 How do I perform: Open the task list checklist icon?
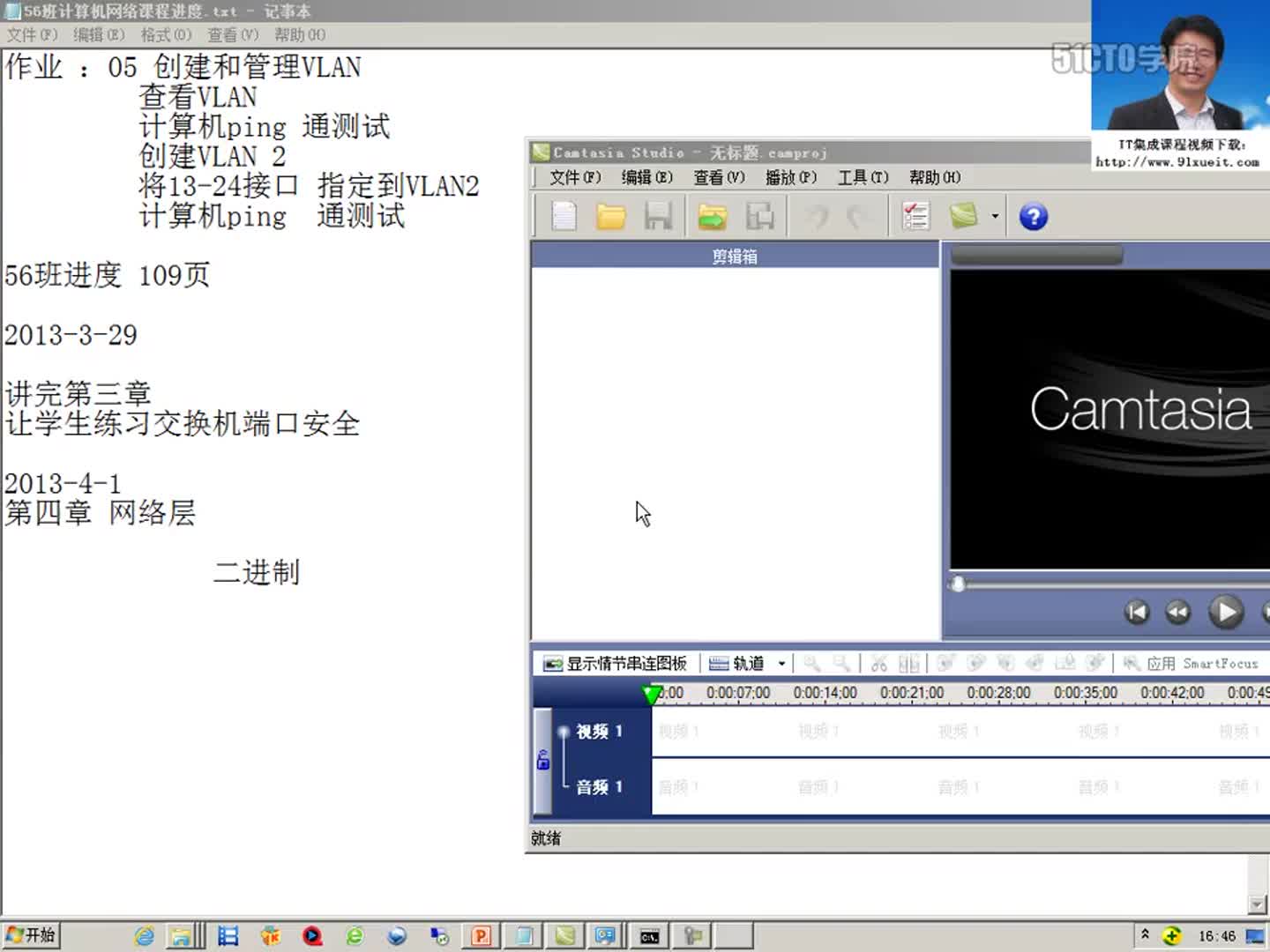point(915,216)
